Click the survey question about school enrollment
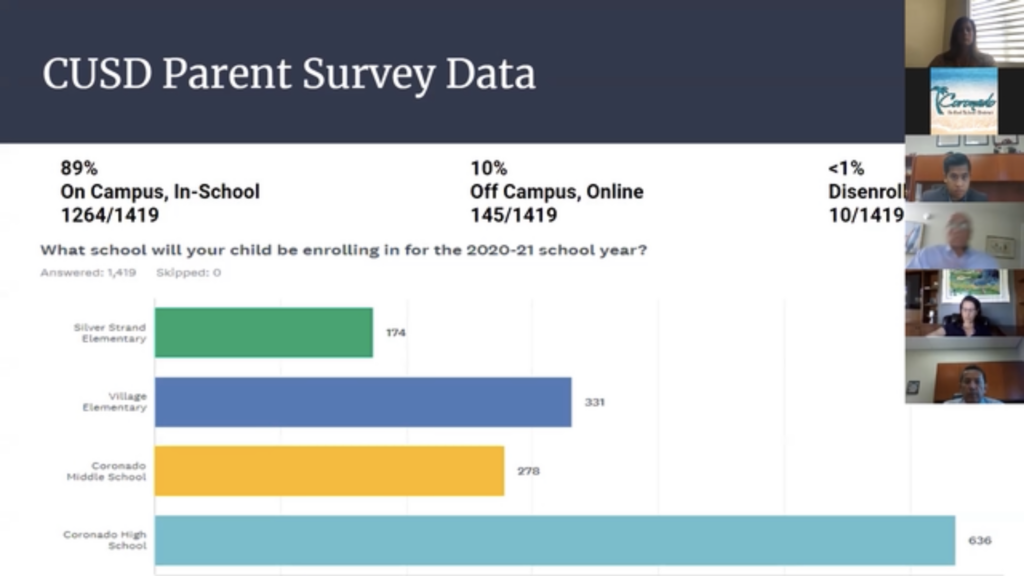 pos(343,250)
